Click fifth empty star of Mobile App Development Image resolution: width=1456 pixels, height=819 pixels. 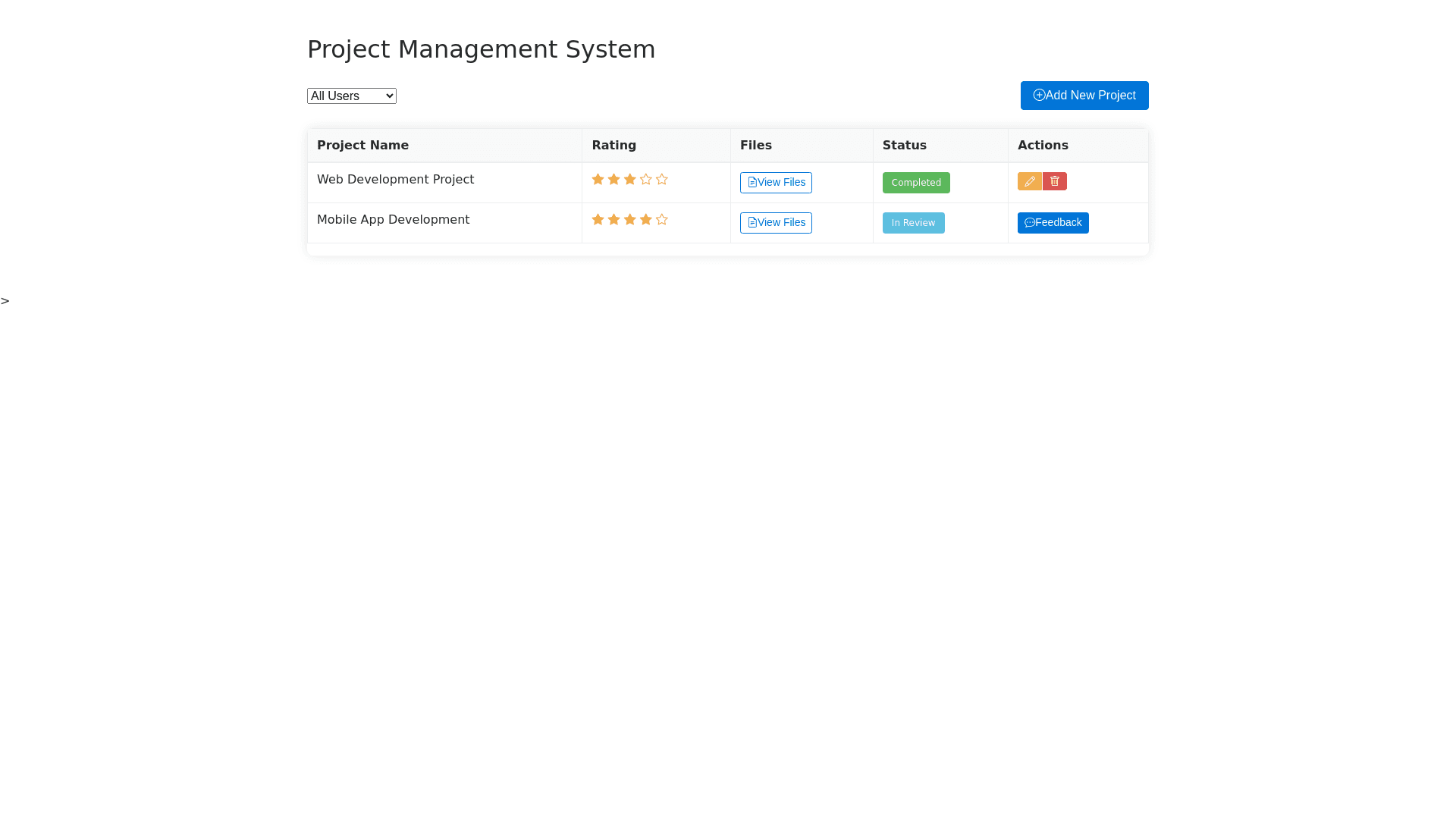(x=661, y=220)
